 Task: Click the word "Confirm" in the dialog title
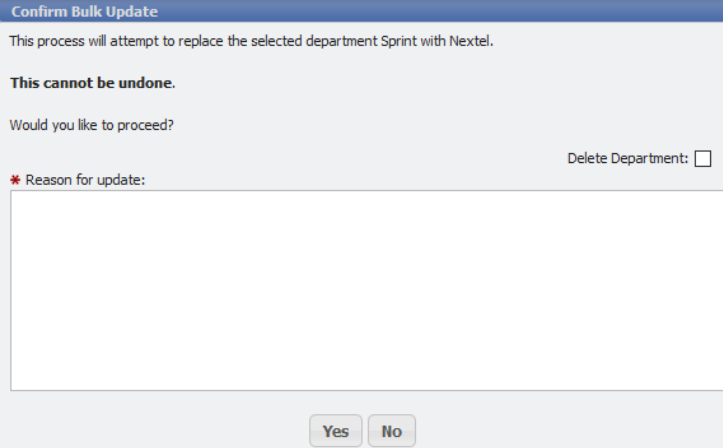click(38, 12)
